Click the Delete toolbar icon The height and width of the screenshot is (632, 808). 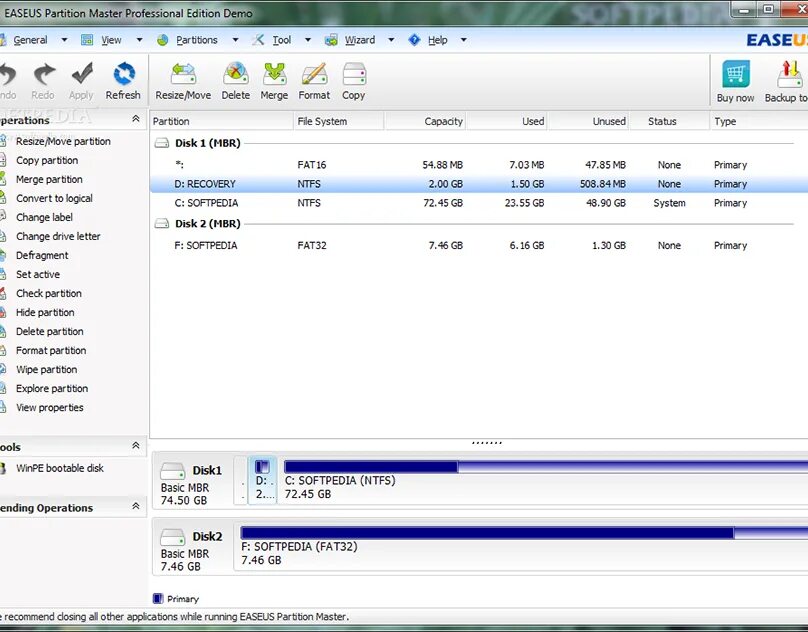[235, 74]
